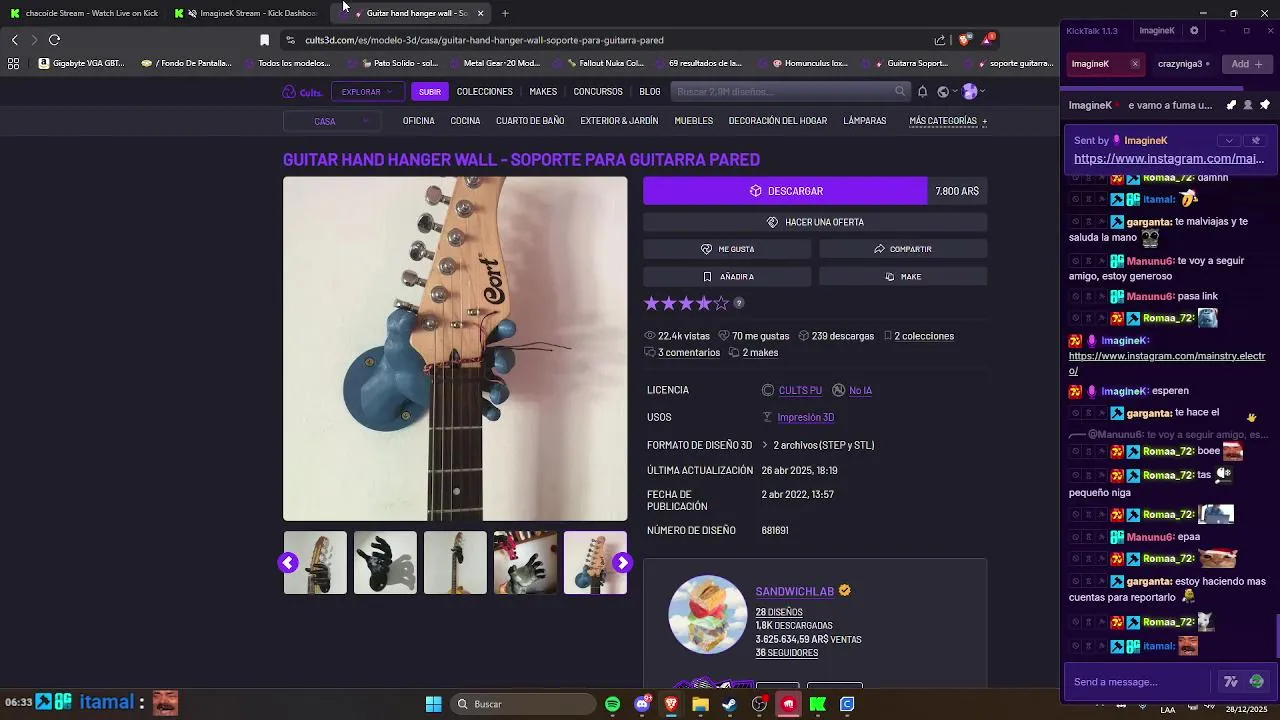
Task: Switch to chacoide Stream browser tab
Action: click(x=84, y=13)
